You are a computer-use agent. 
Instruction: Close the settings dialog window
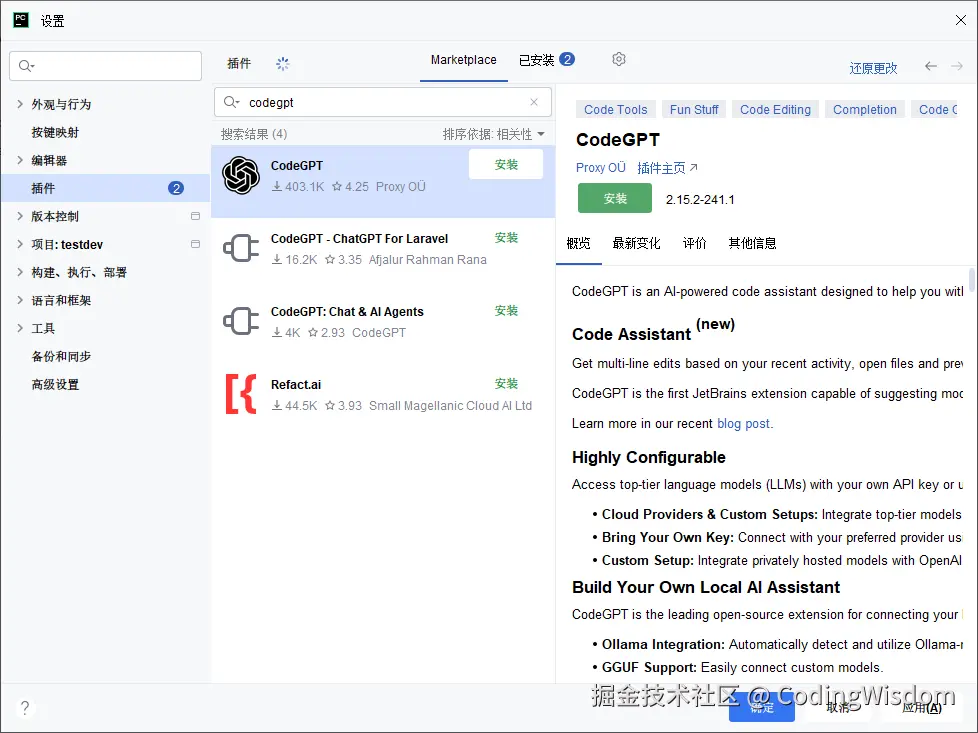961,20
